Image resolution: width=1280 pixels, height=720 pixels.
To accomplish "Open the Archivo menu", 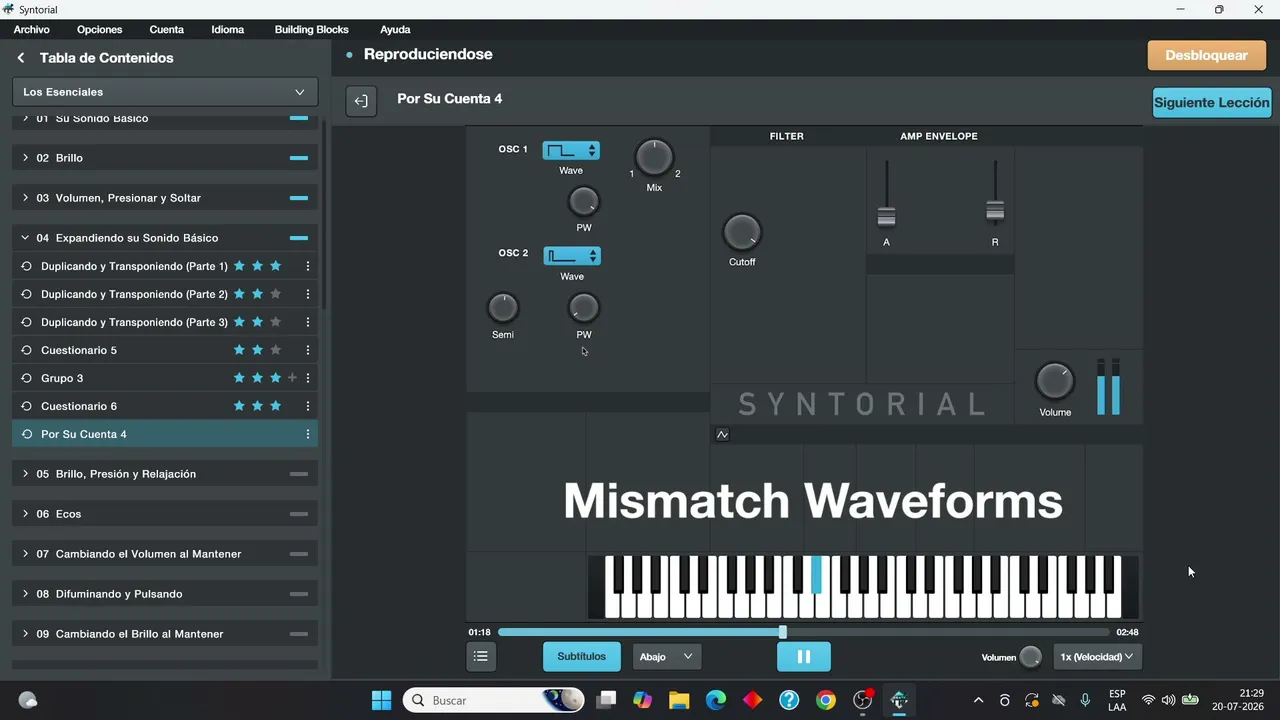I will tap(31, 30).
